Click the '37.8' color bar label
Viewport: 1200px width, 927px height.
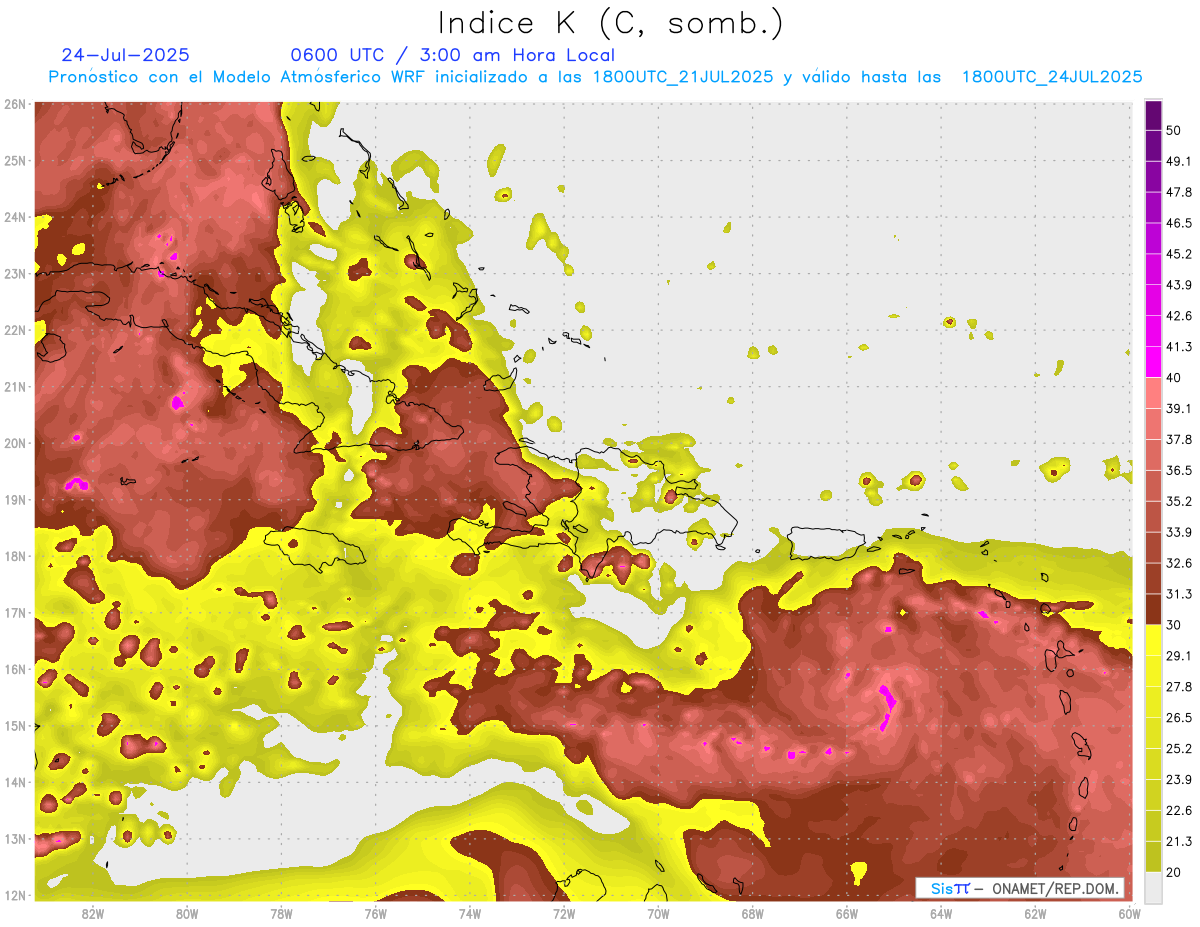[x=1178, y=439]
